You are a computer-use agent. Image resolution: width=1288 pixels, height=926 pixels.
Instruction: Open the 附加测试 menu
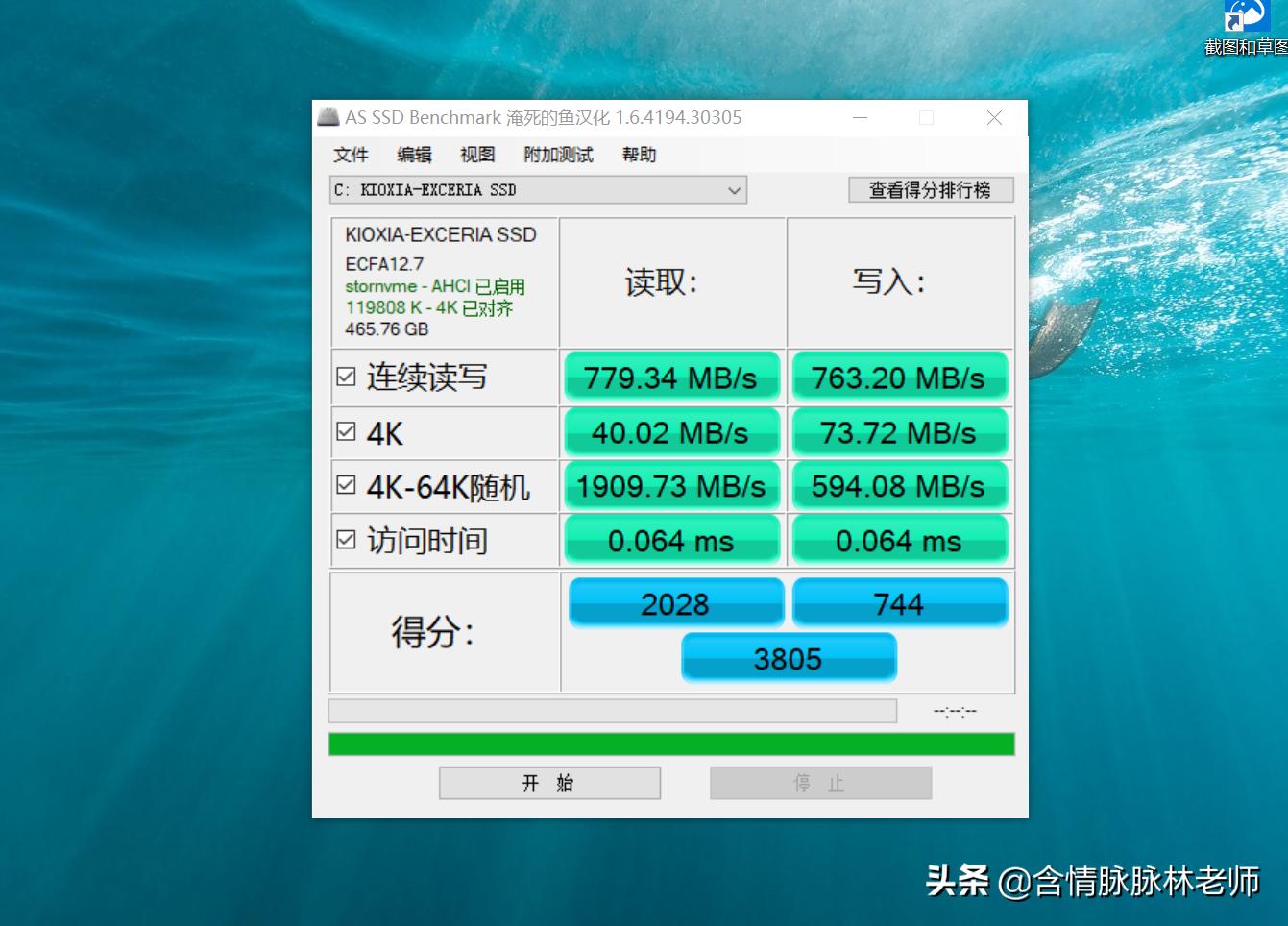(x=557, y=155)
